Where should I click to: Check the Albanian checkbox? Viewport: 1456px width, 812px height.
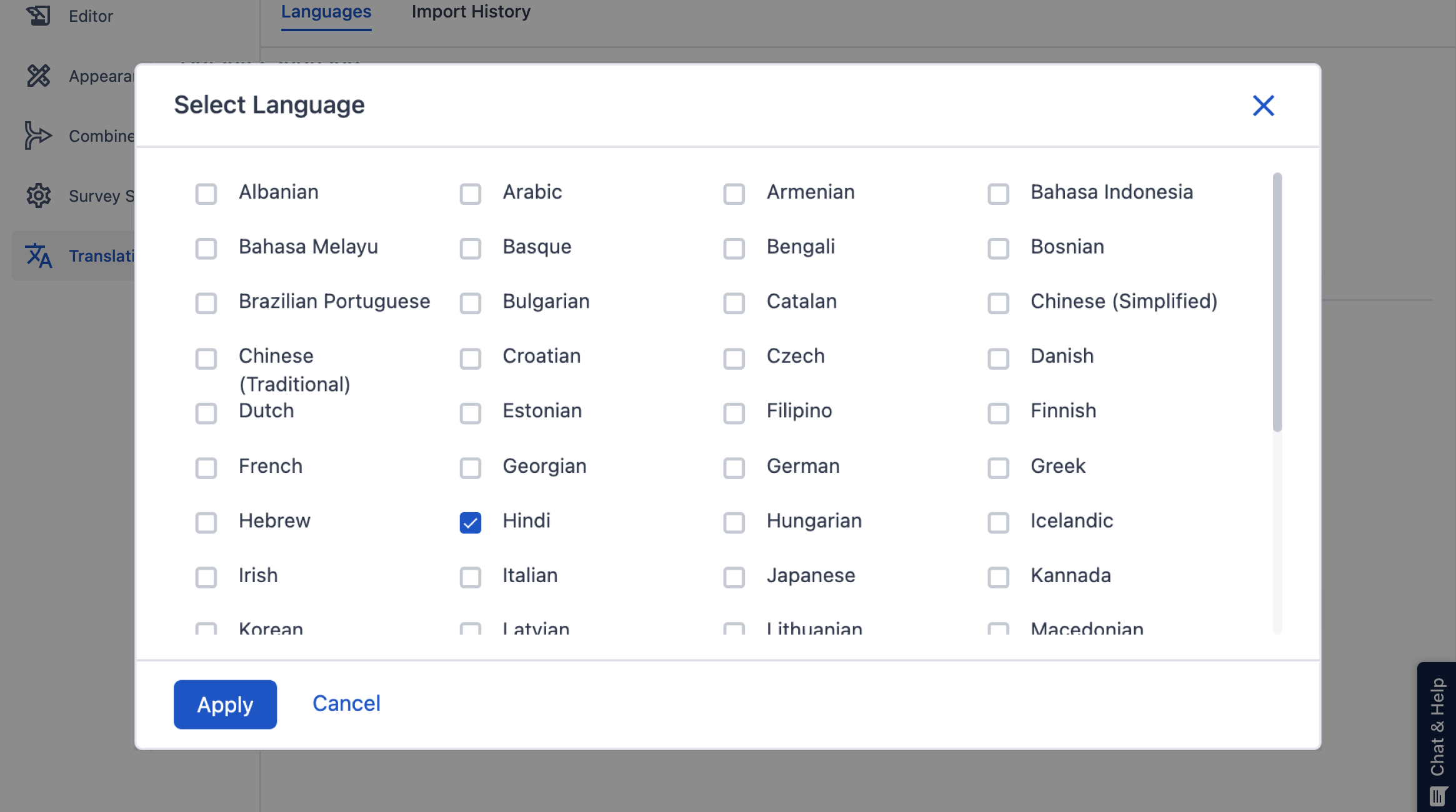point(206,194)
